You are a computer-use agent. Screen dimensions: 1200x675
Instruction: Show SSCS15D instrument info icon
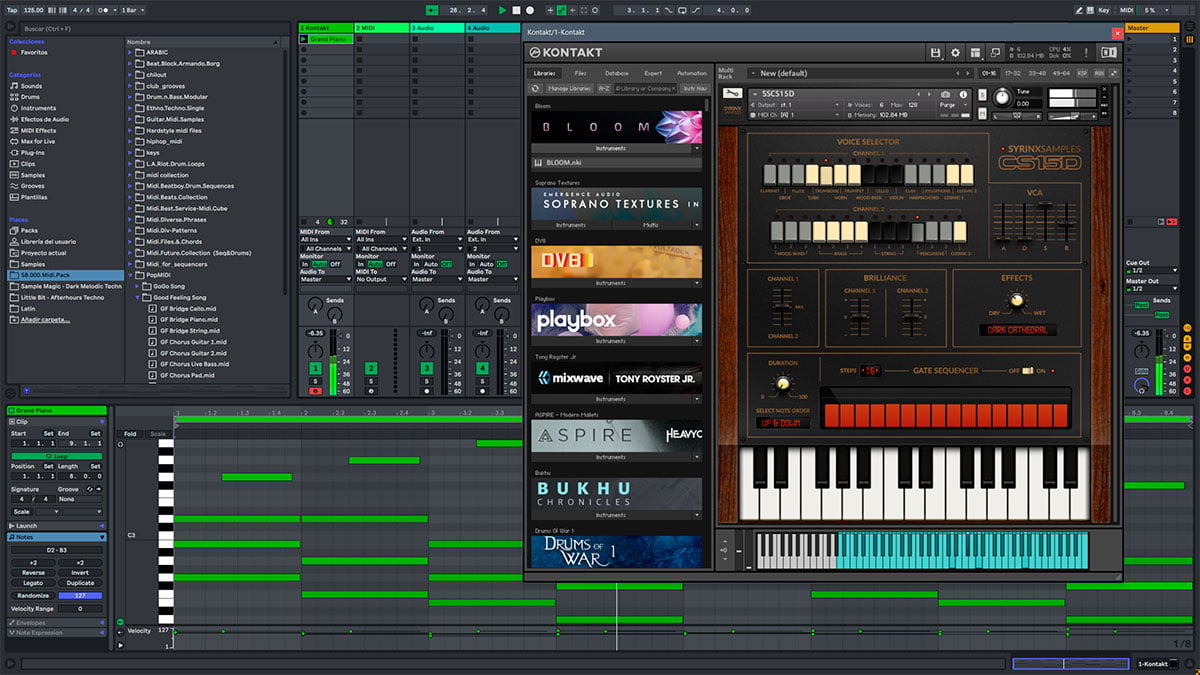961,94
